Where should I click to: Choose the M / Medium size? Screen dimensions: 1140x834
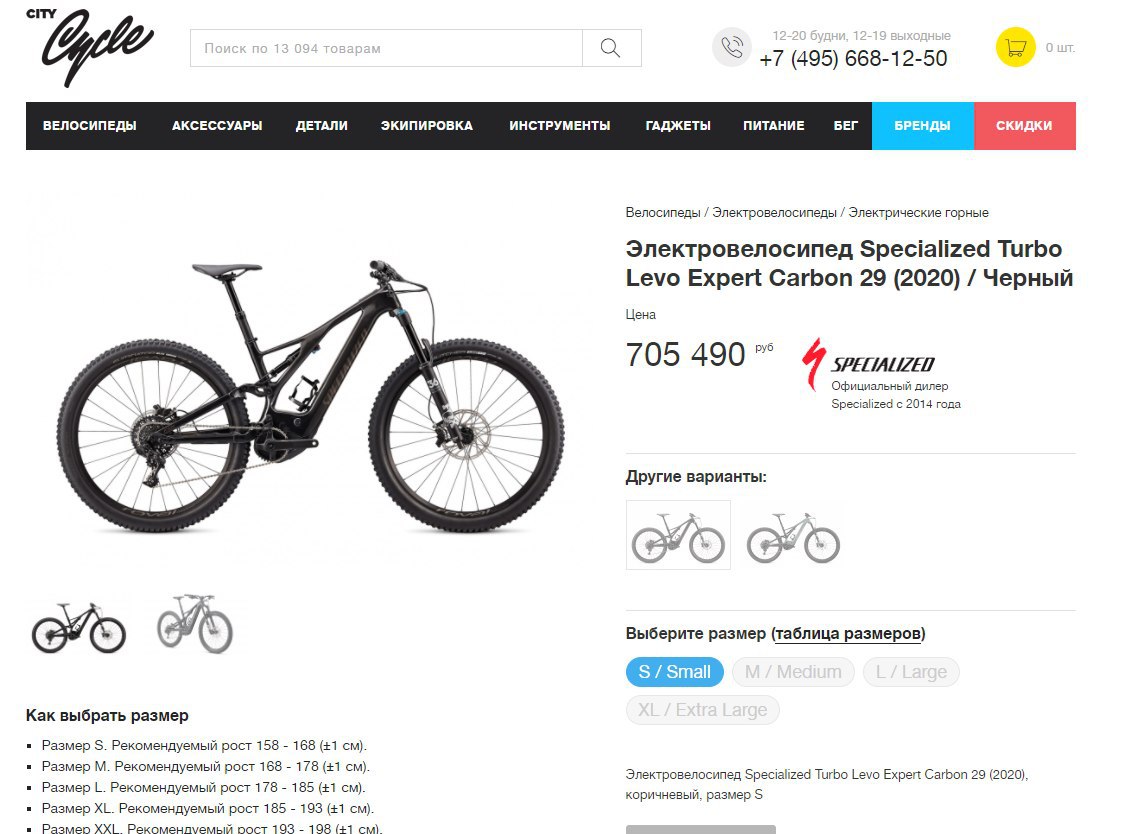click(x=793, y=672)
